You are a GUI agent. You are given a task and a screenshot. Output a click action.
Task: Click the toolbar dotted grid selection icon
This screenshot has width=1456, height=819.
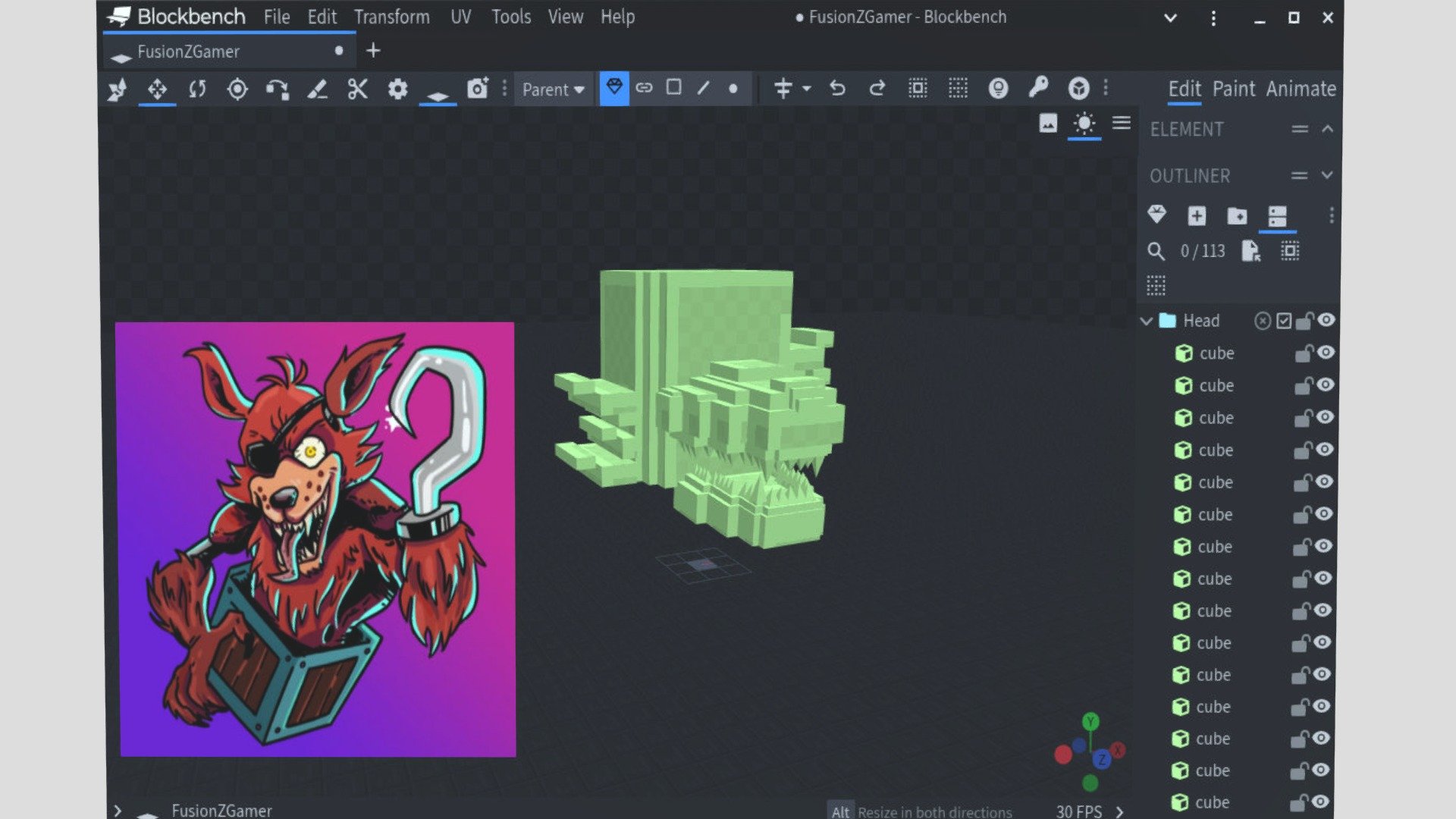958,89
